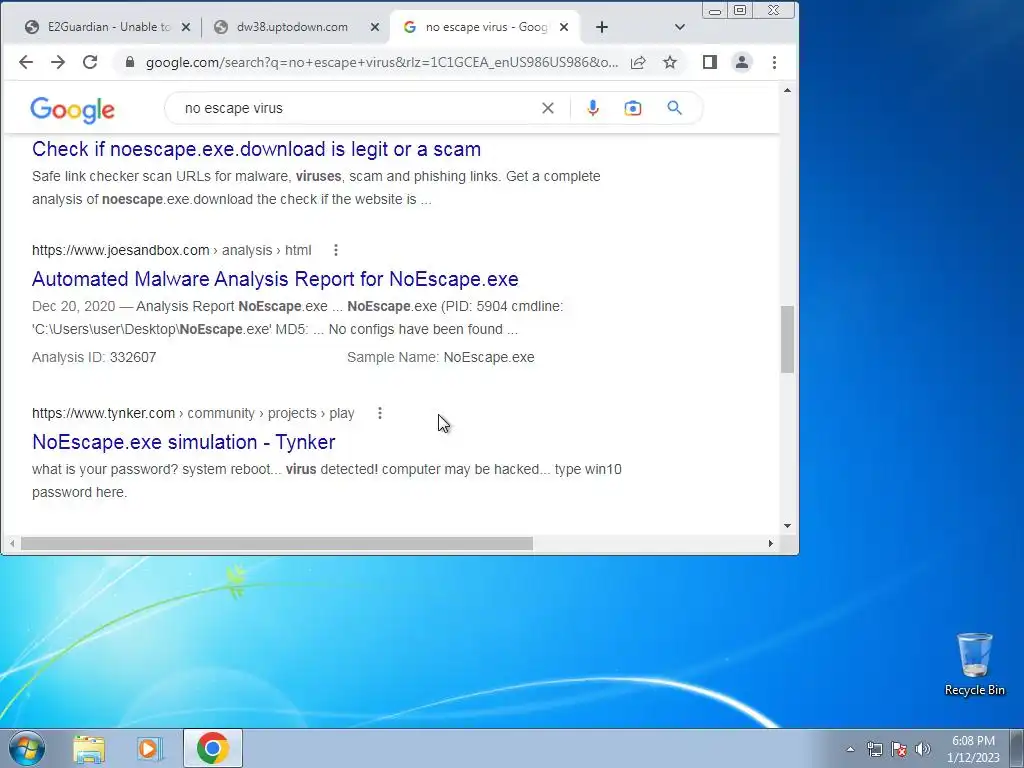Click the scroll-up arrow of the page

[x=787, y=90]
